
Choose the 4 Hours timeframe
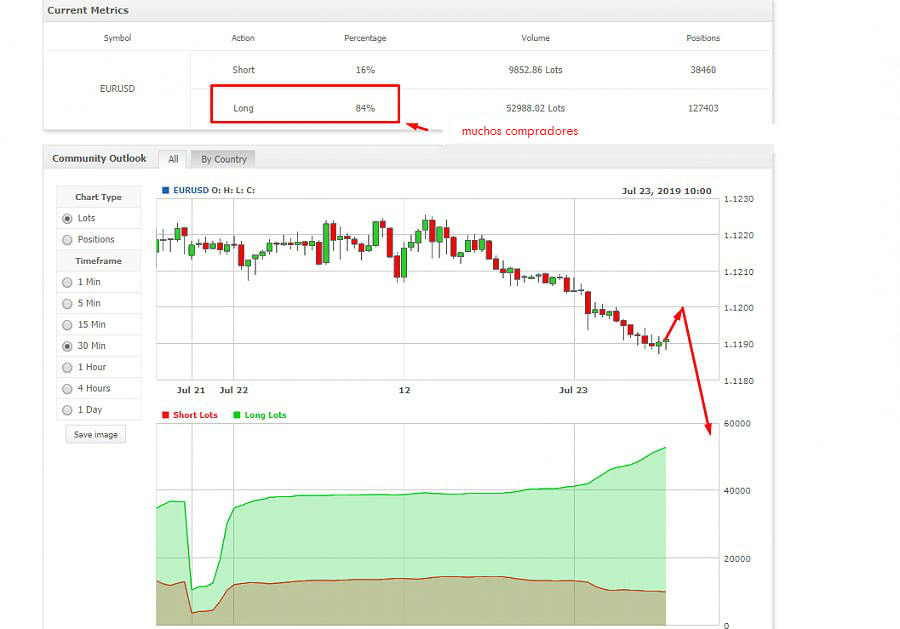click(67, 389)
